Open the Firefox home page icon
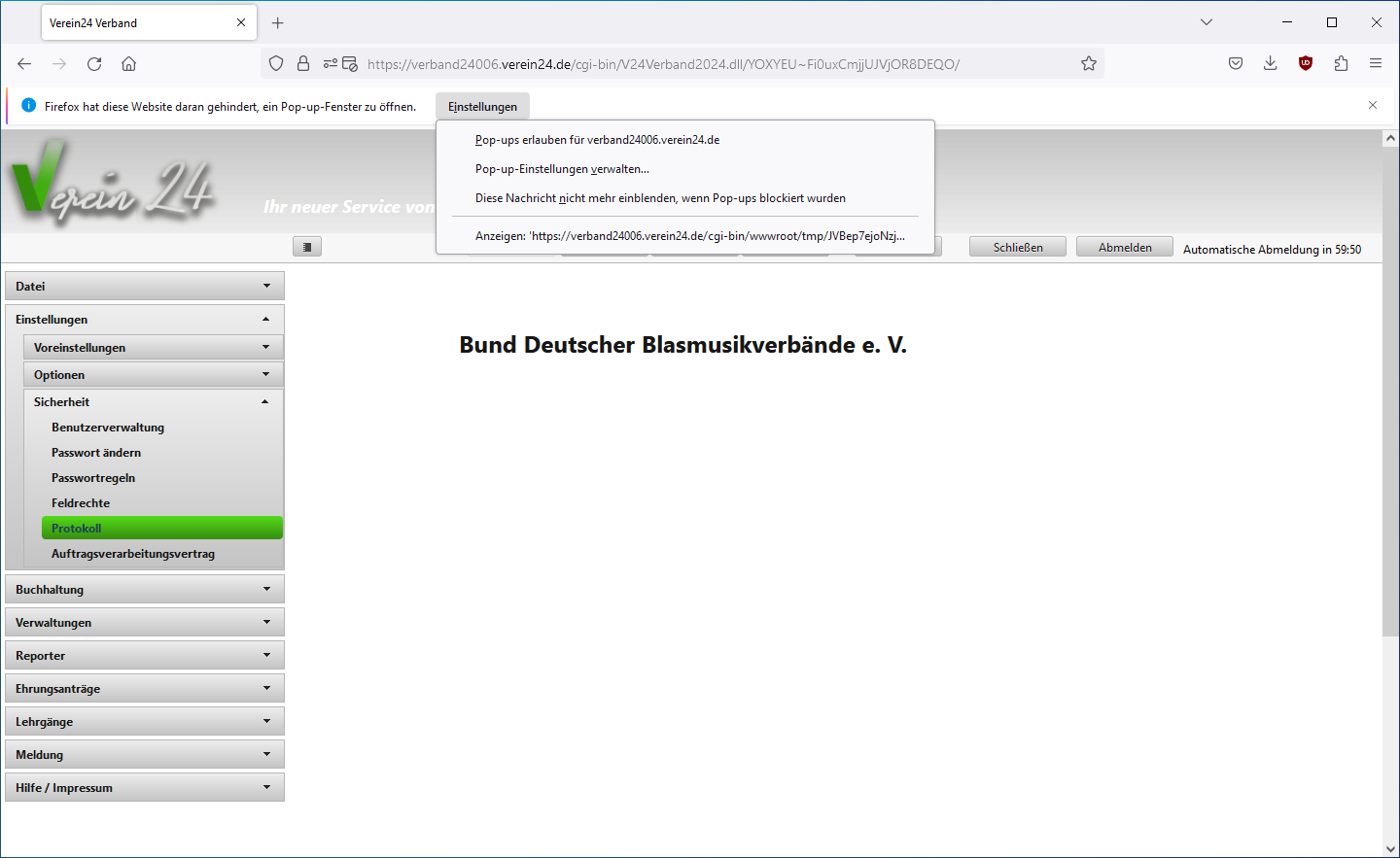This screenshot has height=858, width=1400. [x=128, y=64]
